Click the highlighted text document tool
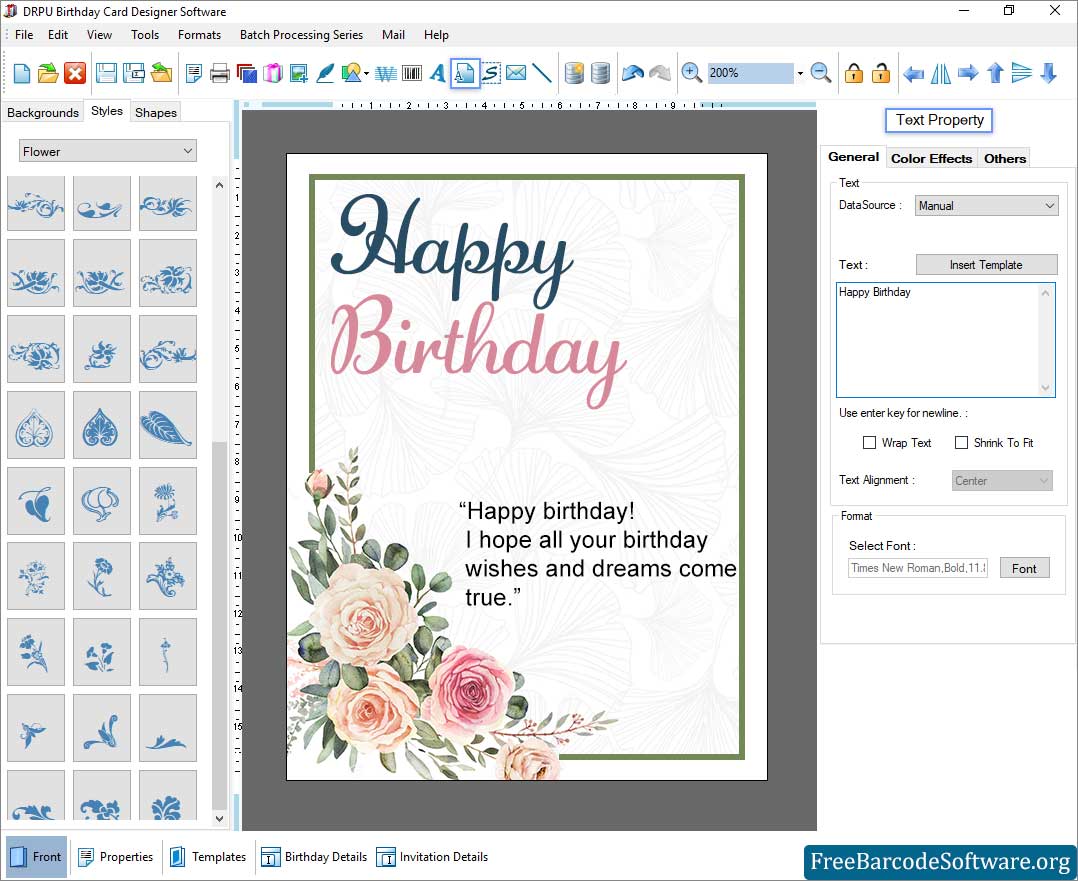The width and height of the screenshot is (1078, 881). 465,73
